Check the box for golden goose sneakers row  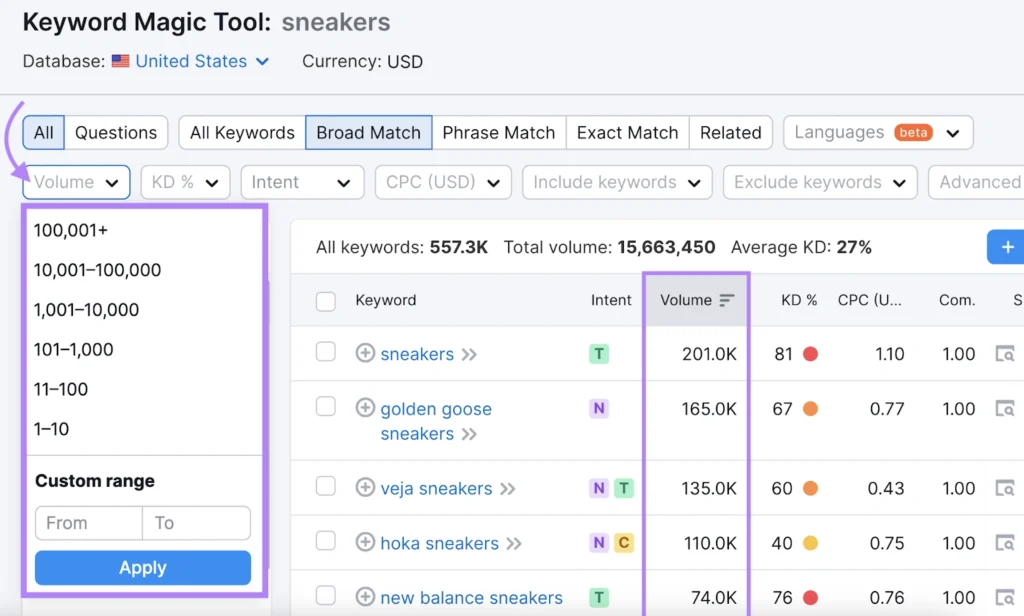pos(326,406)
